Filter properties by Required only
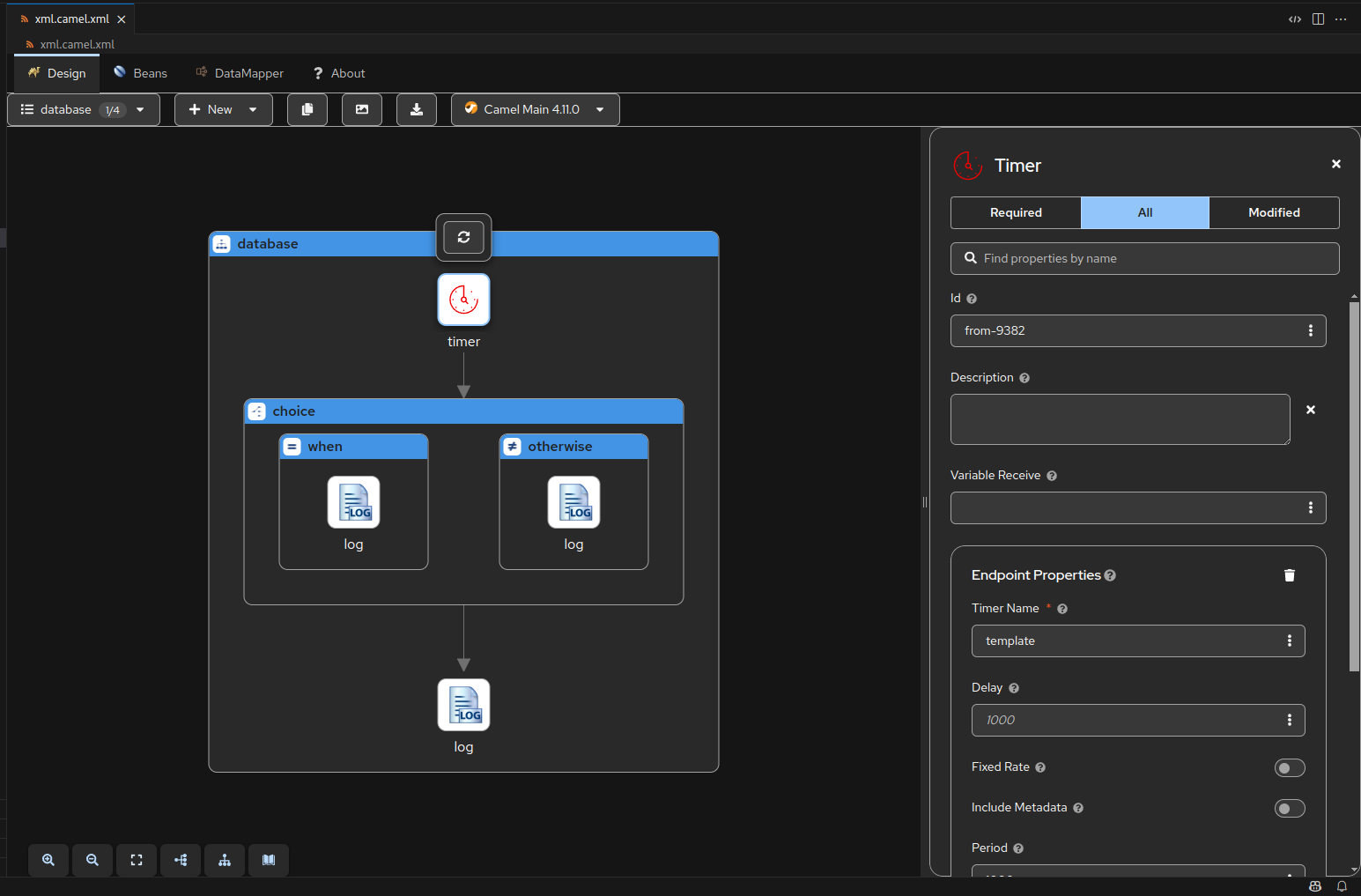 point(1015,212)
